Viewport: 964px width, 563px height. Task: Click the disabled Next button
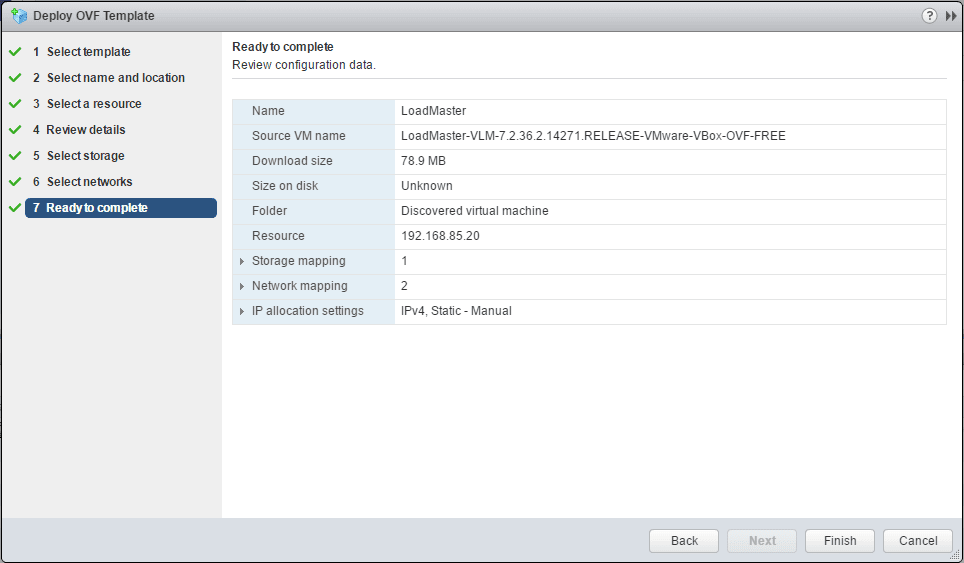(762, 541)
